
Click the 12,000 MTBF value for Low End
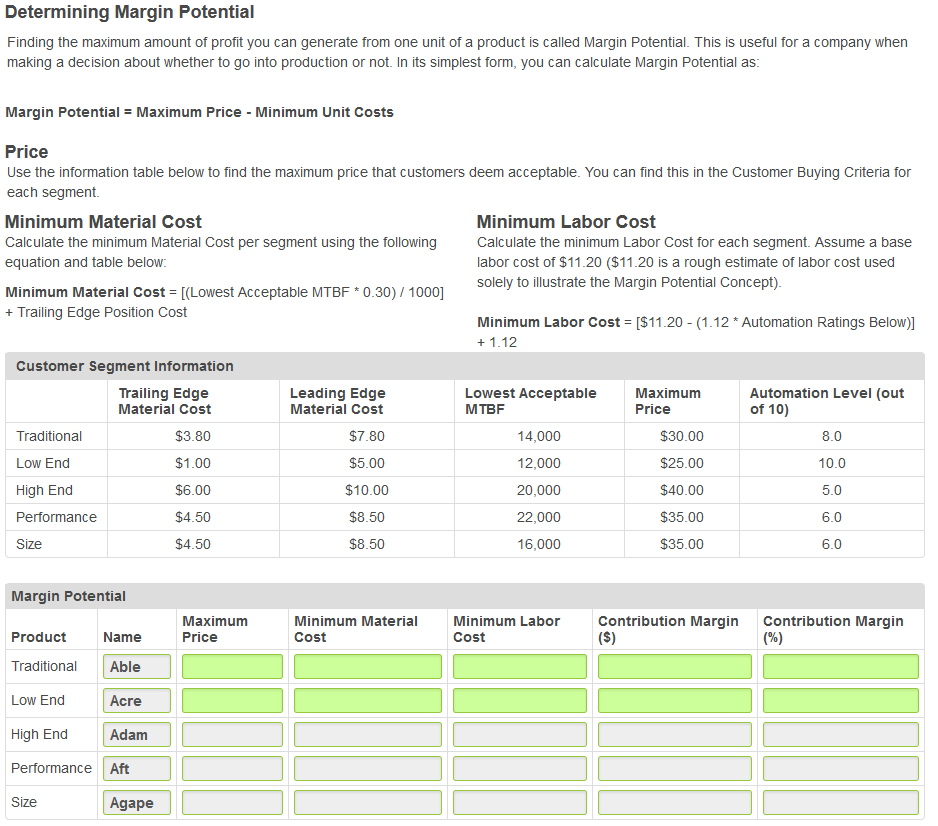click(x=539, y=463)
